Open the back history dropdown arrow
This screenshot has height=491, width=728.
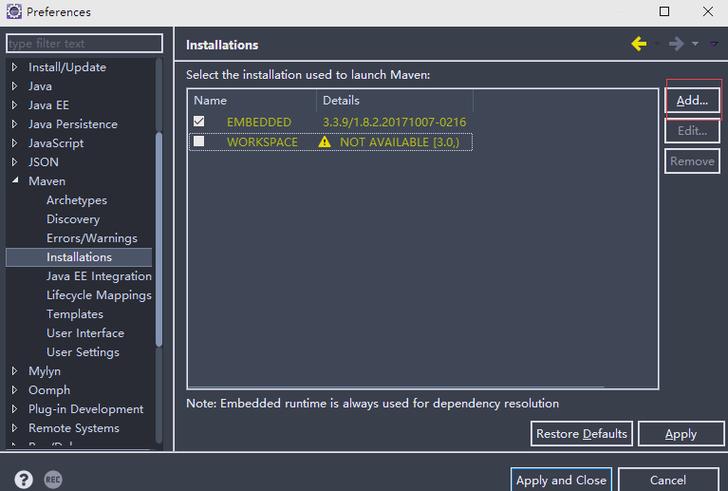point(656,44)
